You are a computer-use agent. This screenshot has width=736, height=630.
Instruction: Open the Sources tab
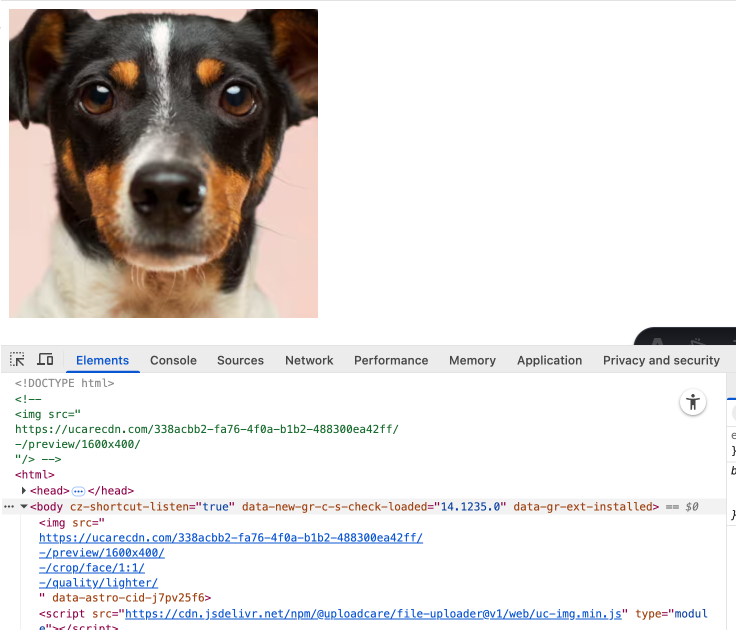pos(240,360)
